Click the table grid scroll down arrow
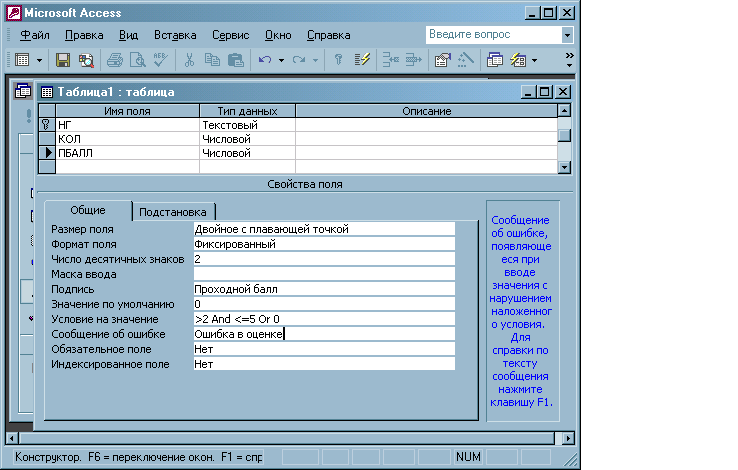This screenshot has height=470, width=738. [x=564, y=167]
